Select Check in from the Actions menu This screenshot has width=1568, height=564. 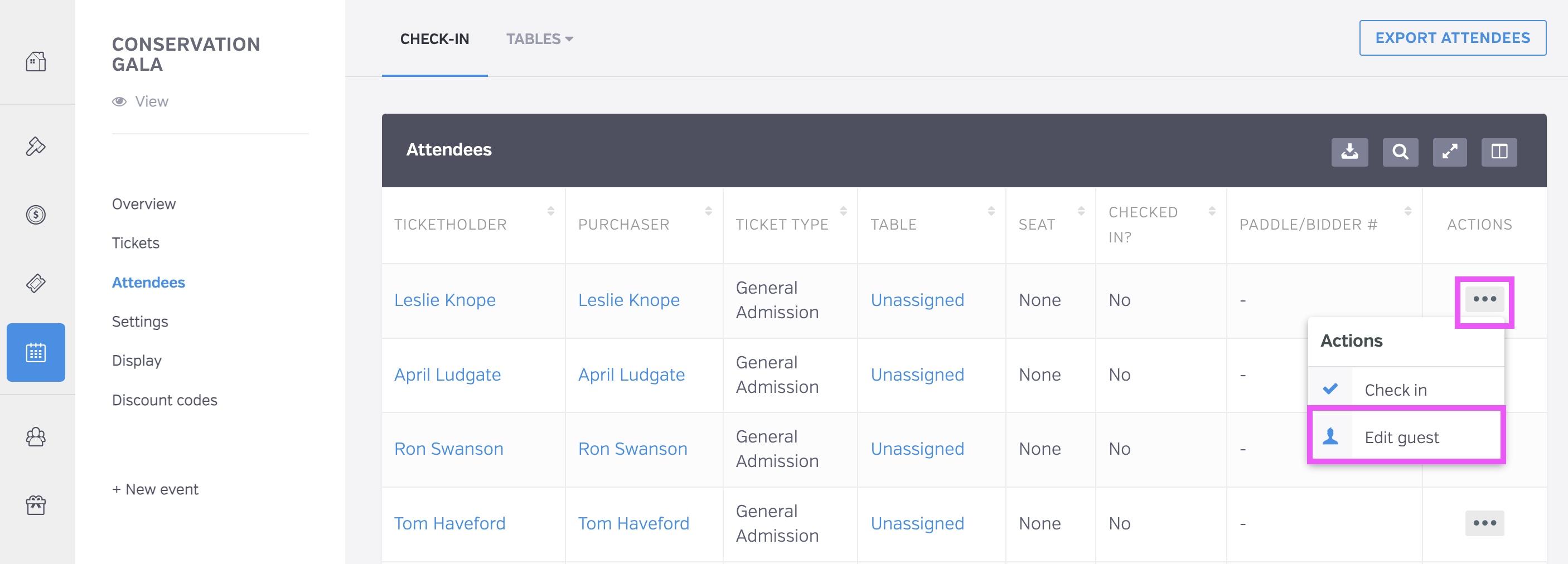(1395, 390)
